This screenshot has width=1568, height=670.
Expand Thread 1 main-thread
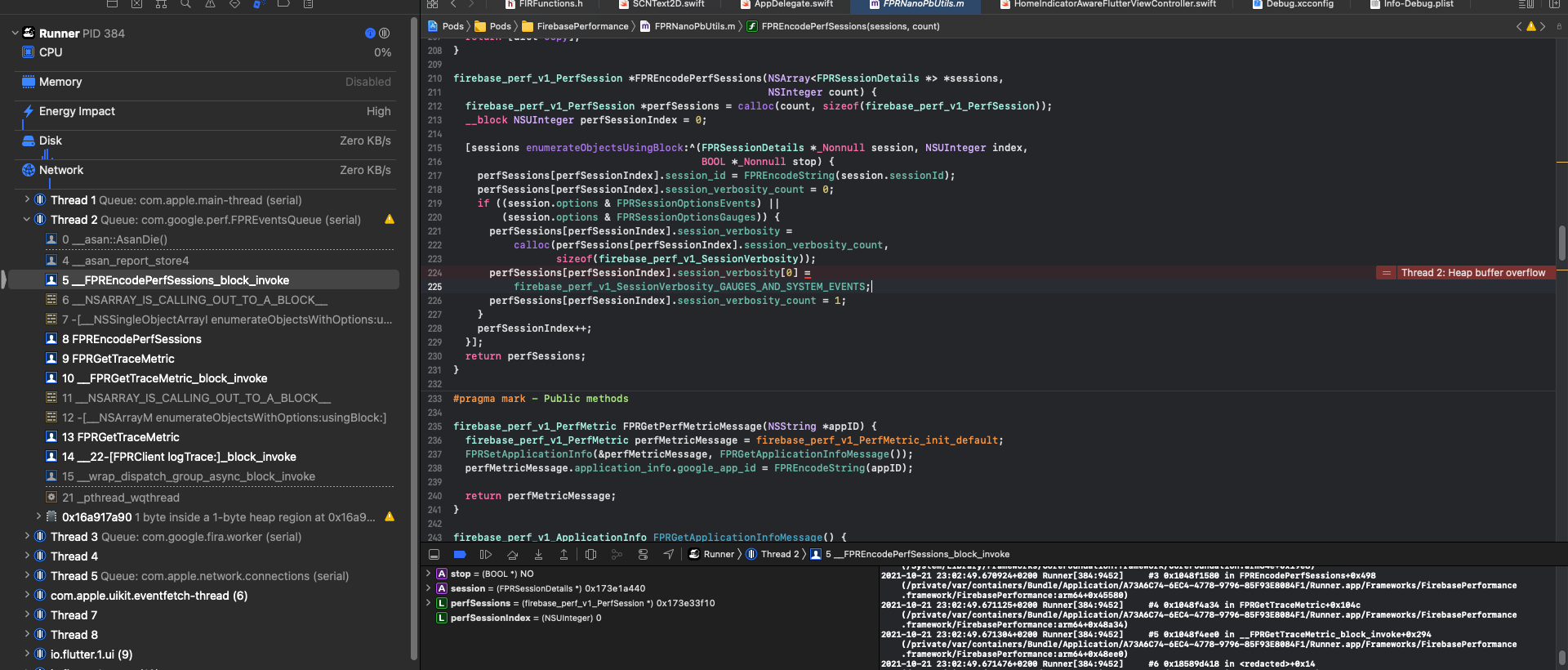pyautogui.click(x=27, y=199)
